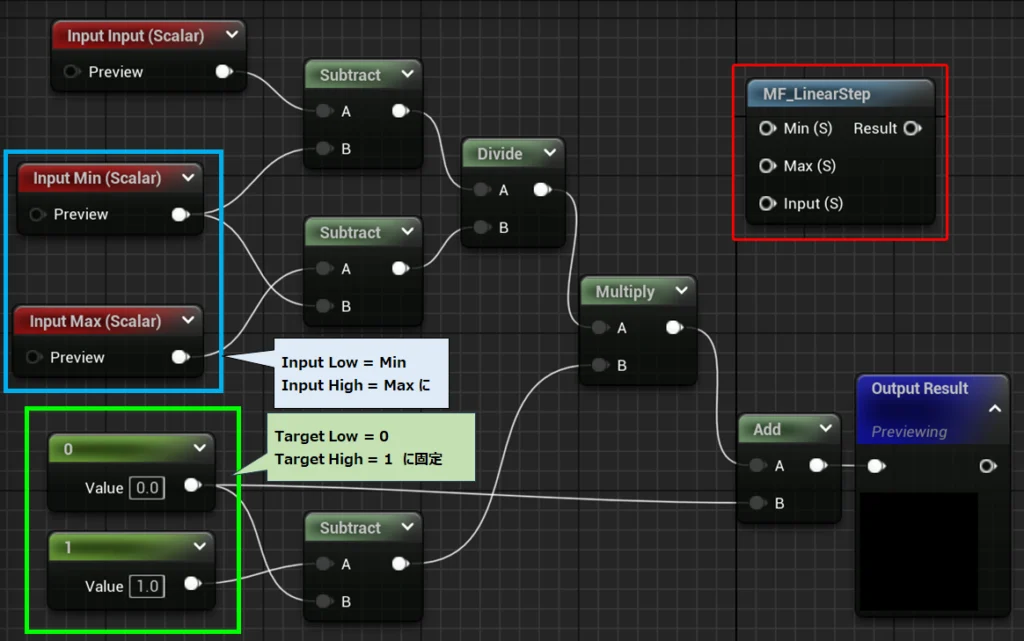Click MF_LinearStep Result output pin
1024x641 pixels.
911,128
